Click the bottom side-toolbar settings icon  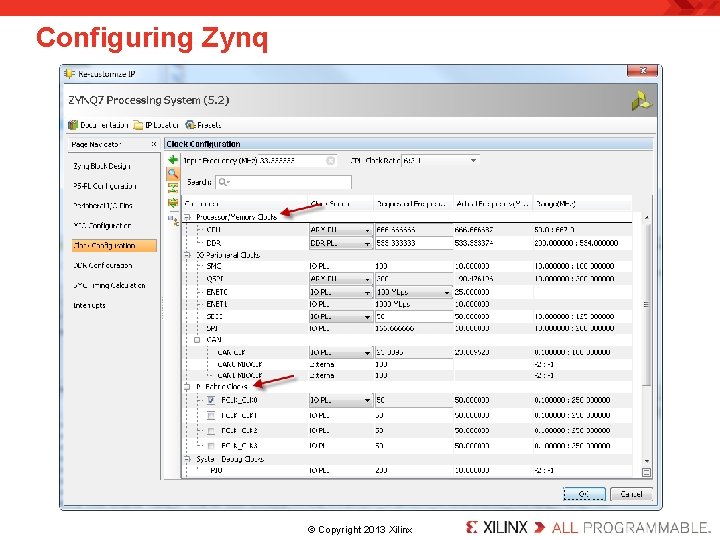[173, 220]
